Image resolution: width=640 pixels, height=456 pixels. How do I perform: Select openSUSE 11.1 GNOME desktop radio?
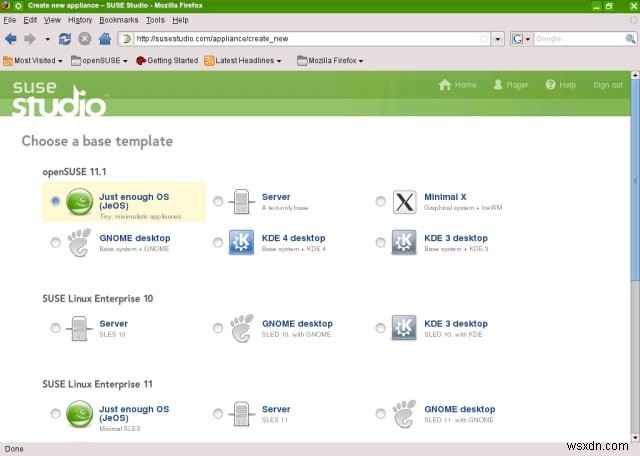pos(56,242)
